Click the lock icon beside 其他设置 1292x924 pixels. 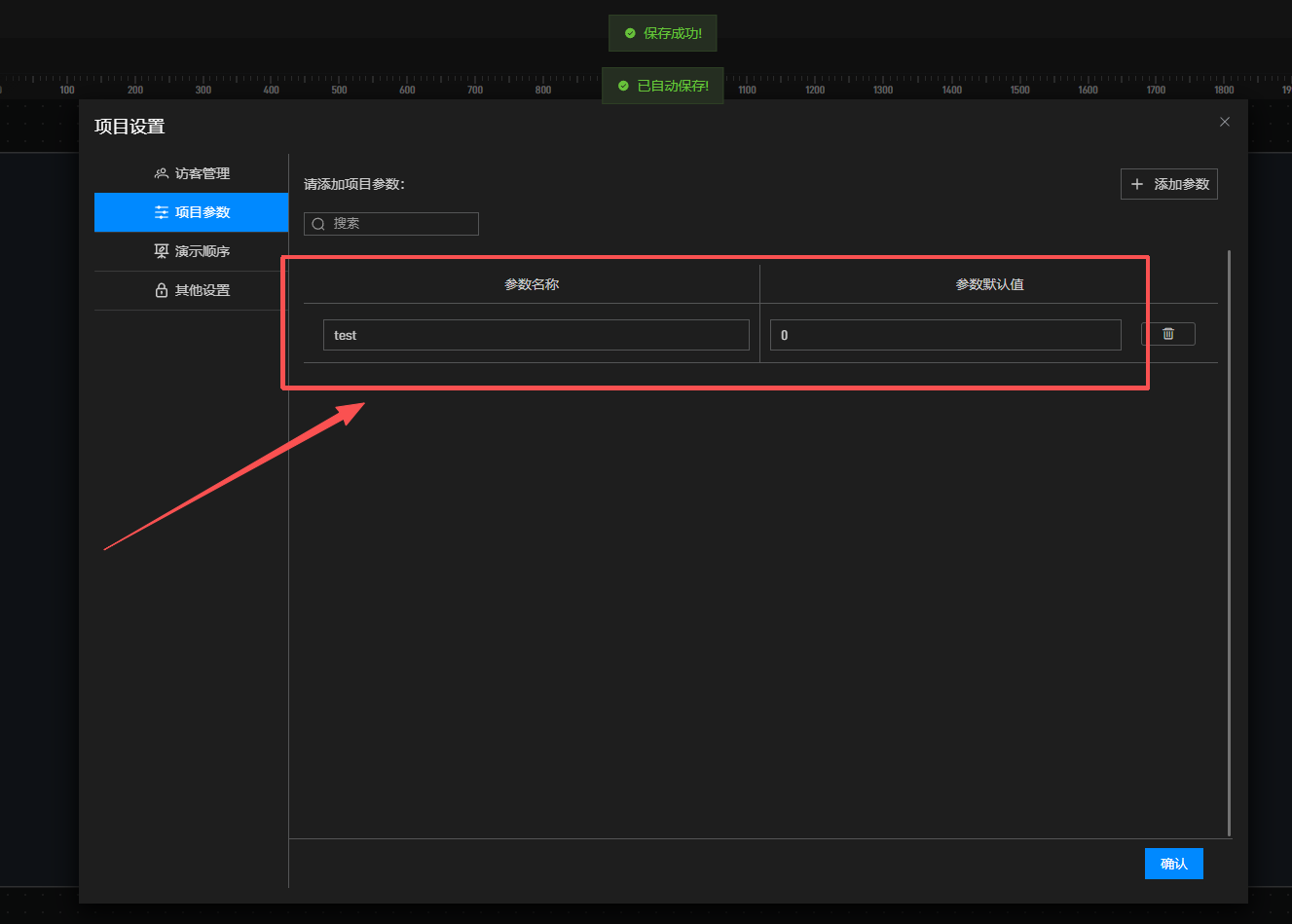pyautogui.click(x=162, y=290)
